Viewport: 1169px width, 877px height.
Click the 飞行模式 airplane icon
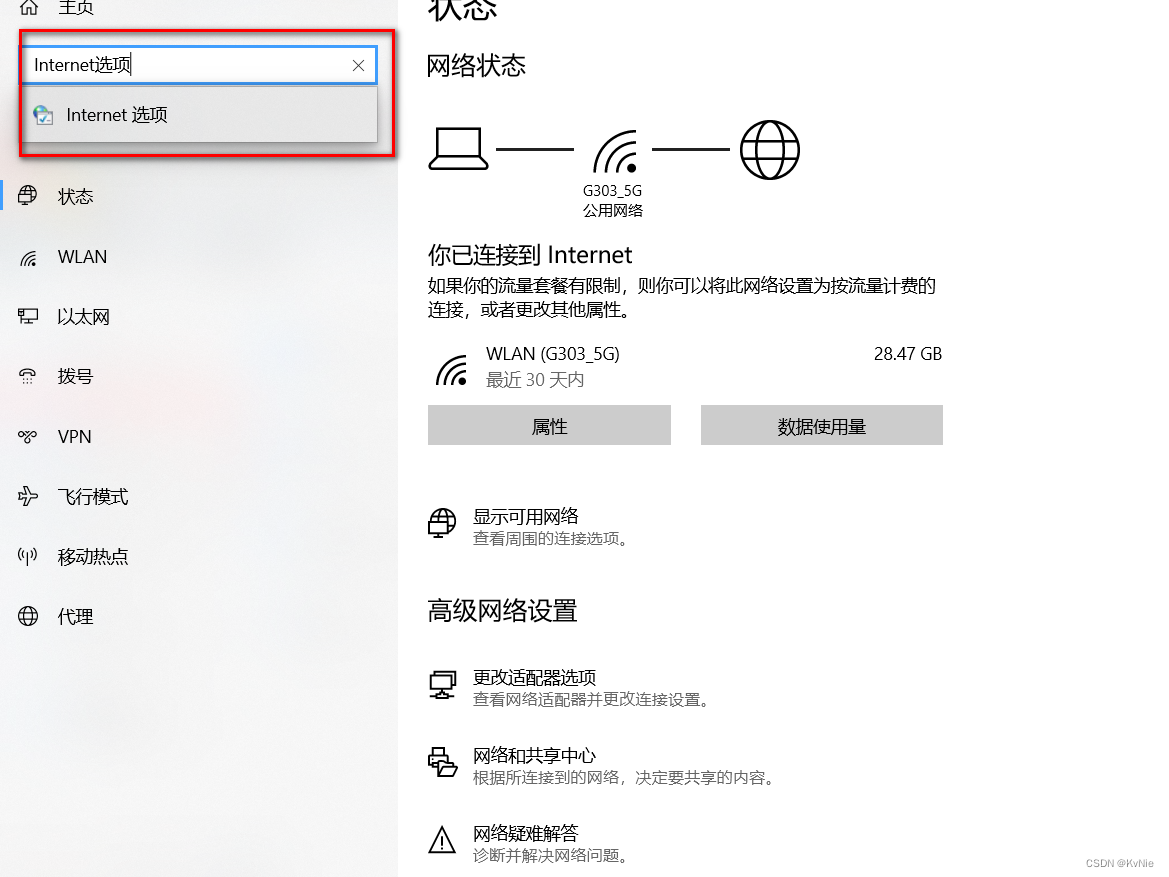click(28, 496)
